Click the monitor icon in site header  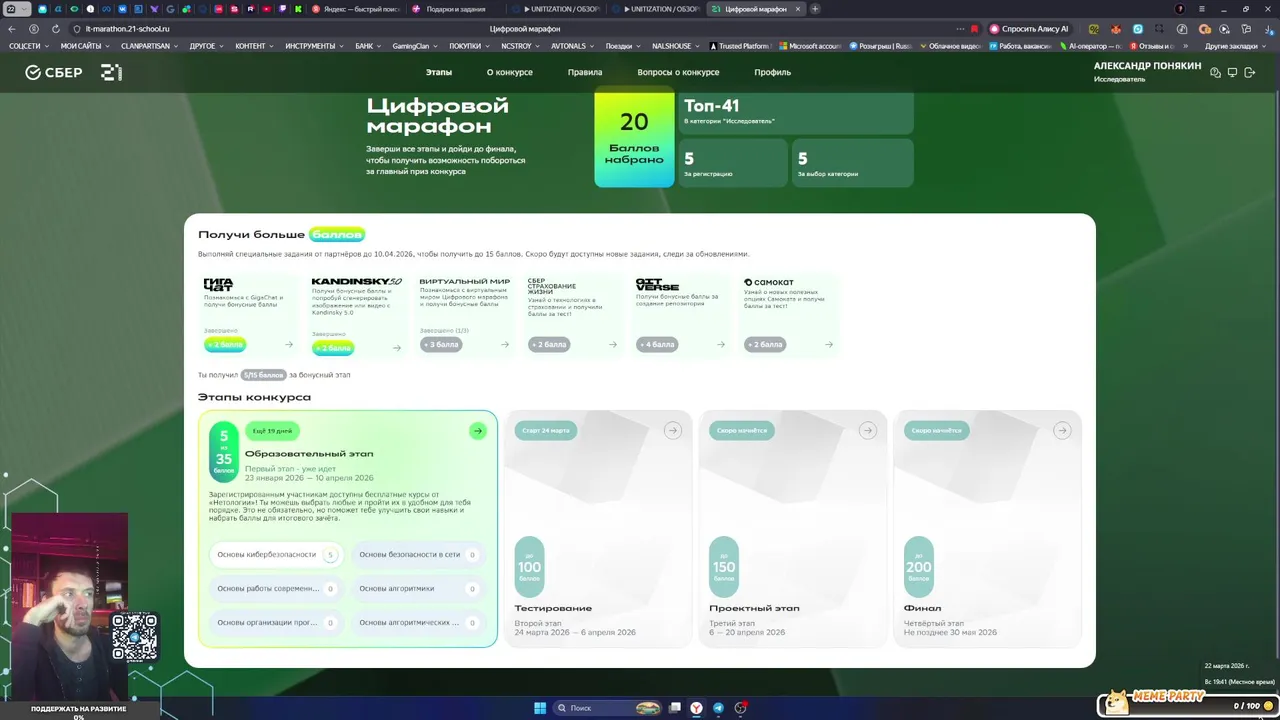1232,72
